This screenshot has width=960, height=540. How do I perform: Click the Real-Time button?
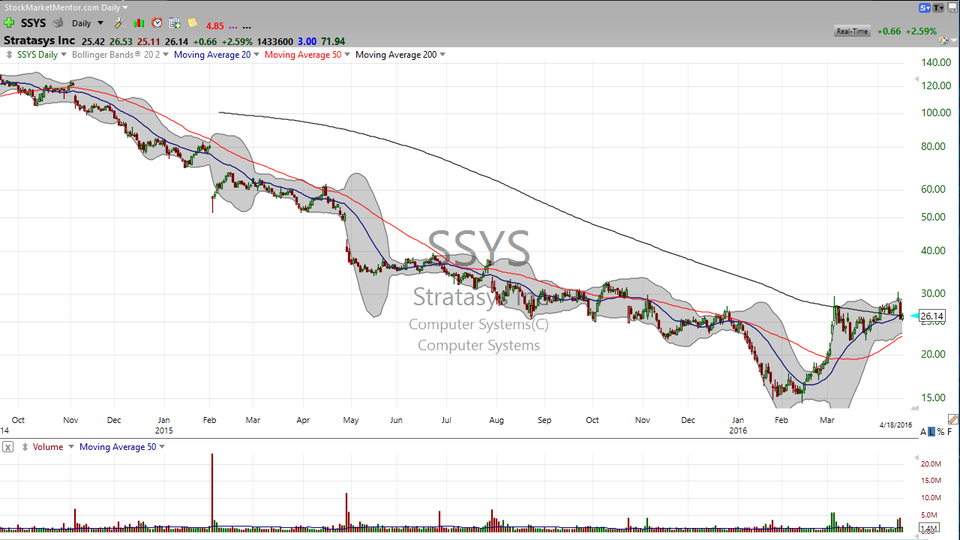coord(852,31)
